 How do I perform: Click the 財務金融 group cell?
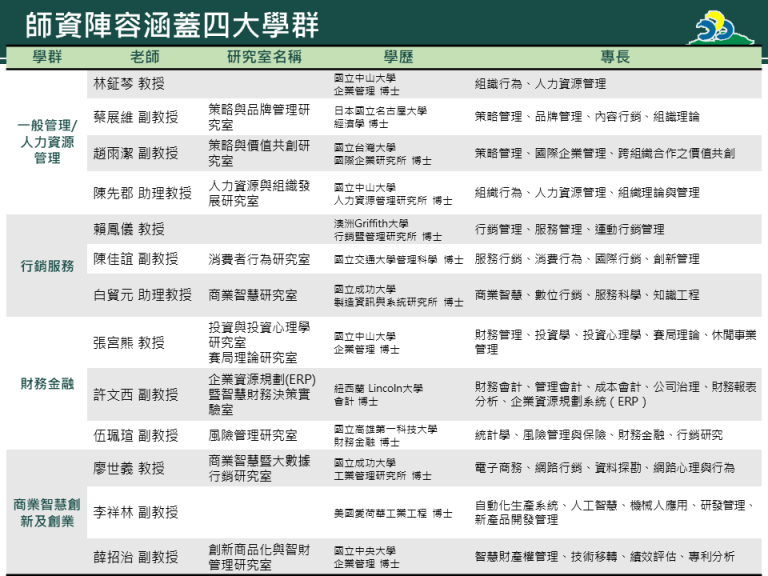tap(47, 383)
